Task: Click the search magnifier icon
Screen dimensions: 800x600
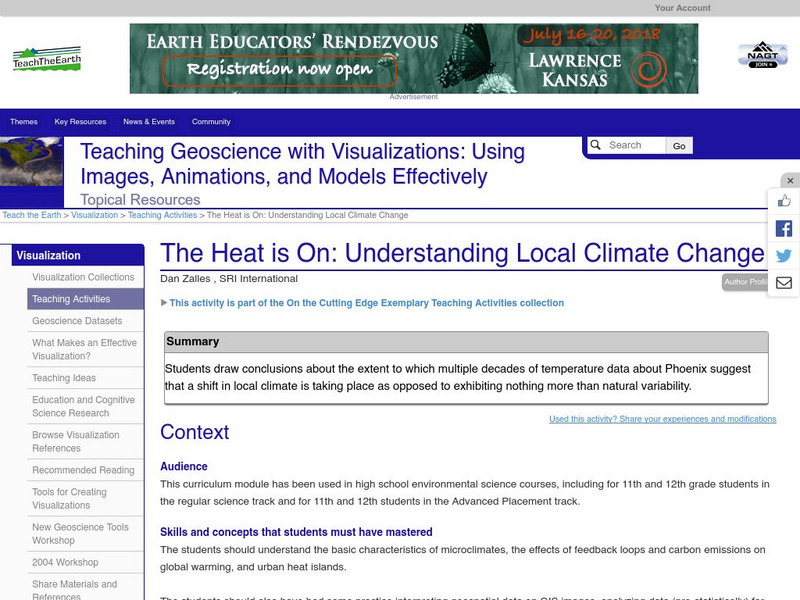Action: [x=595, y=145]
